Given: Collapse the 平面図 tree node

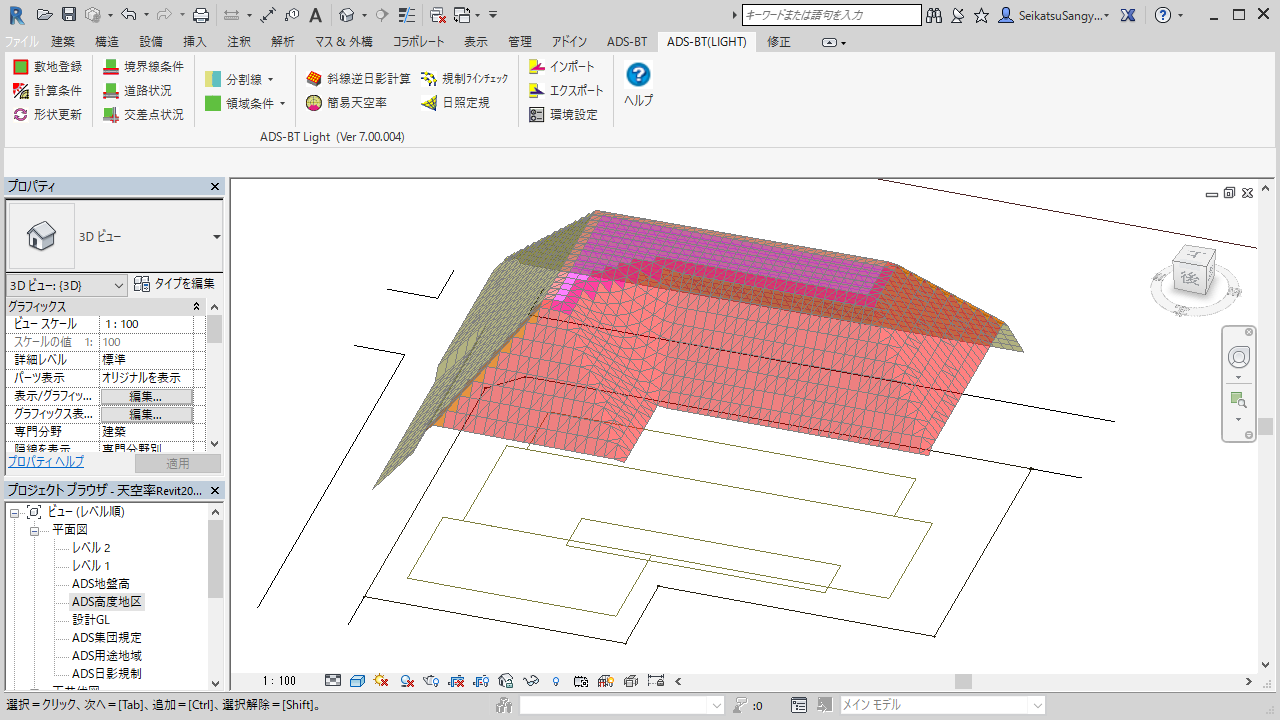Looking at the screenshot, I should [x=33, y=530].
